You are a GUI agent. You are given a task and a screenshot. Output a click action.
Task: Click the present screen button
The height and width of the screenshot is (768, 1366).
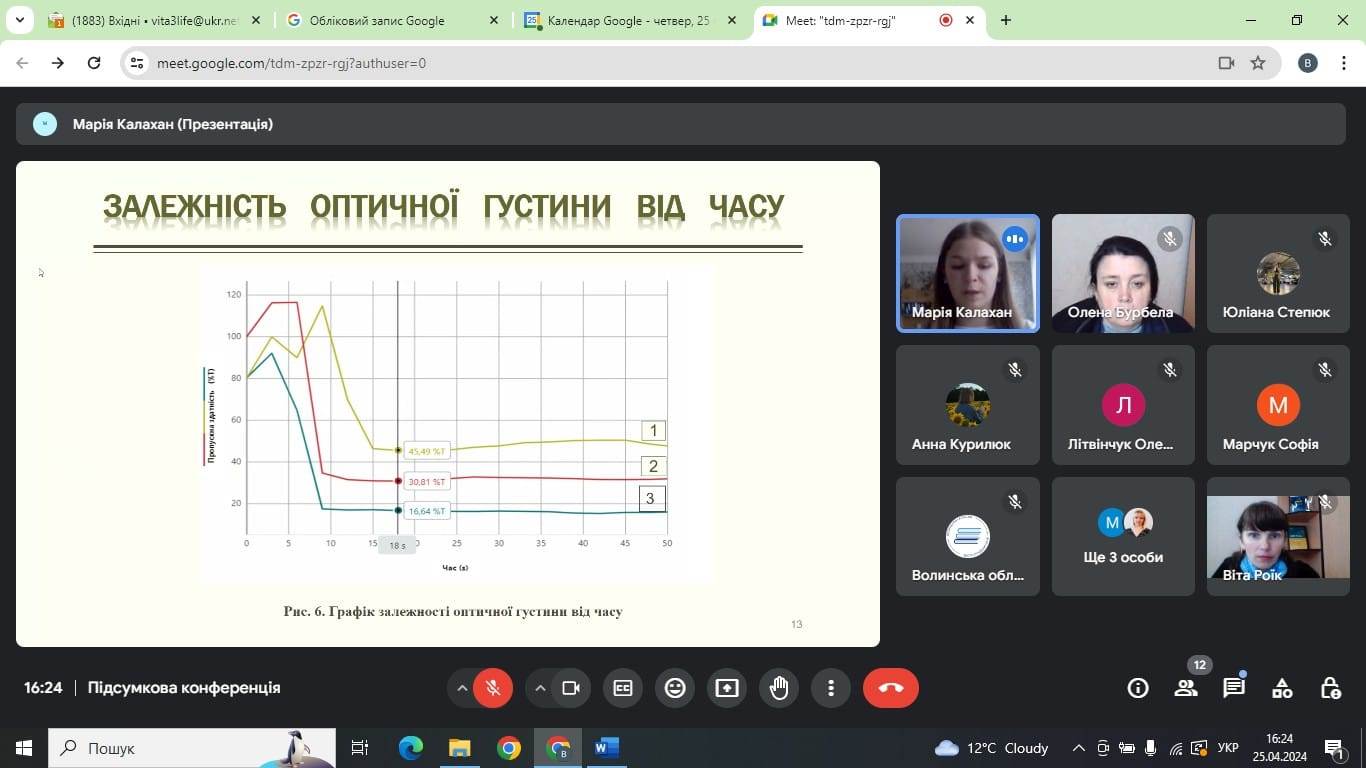(x=727, y=688)
